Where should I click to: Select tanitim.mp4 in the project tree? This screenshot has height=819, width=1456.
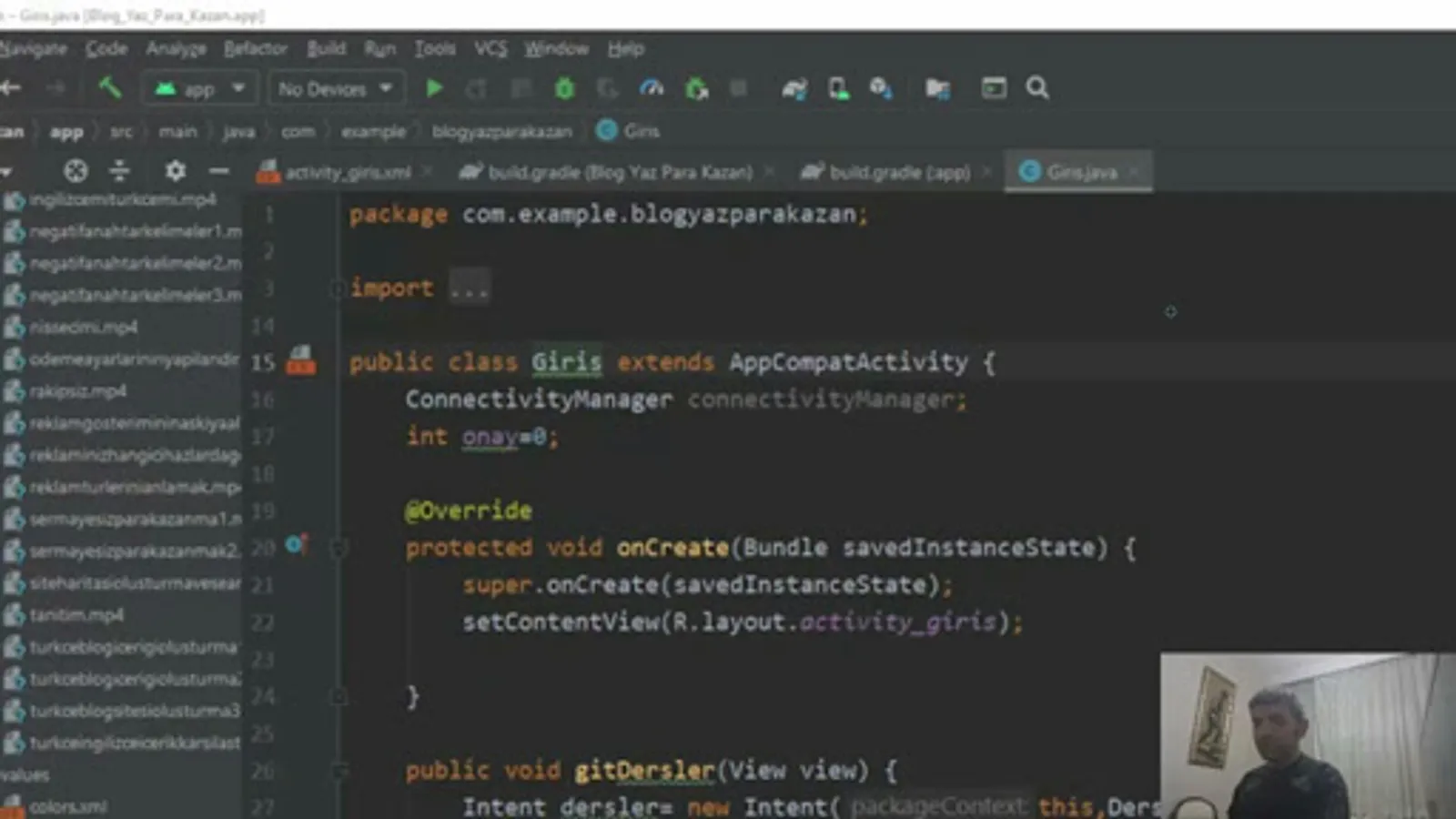pos(76,615)
